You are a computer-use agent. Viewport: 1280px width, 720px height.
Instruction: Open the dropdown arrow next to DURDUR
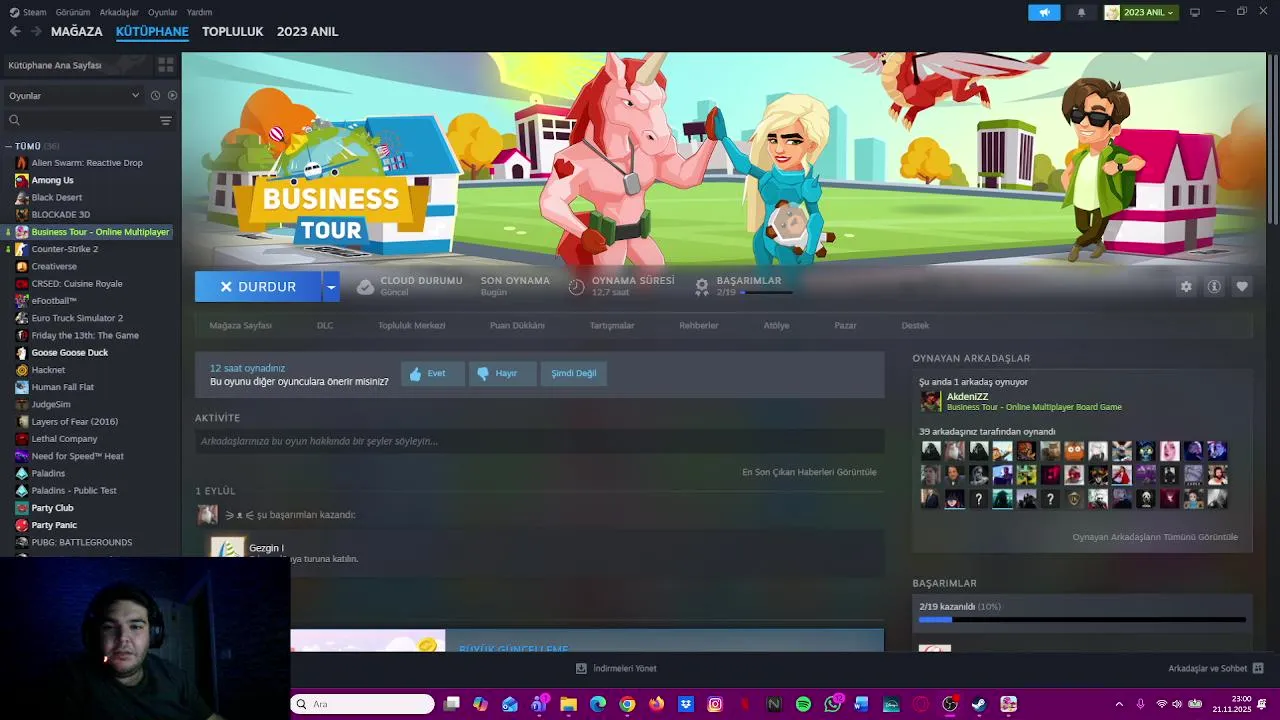click(331, 287)
